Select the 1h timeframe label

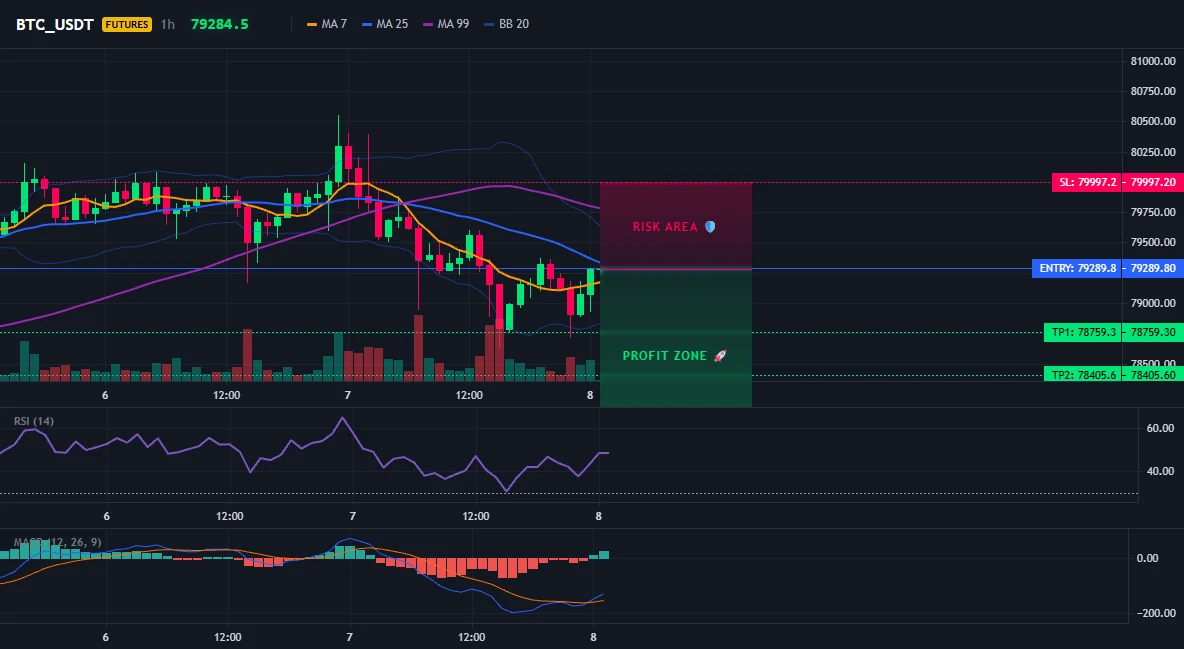[168, 24]
